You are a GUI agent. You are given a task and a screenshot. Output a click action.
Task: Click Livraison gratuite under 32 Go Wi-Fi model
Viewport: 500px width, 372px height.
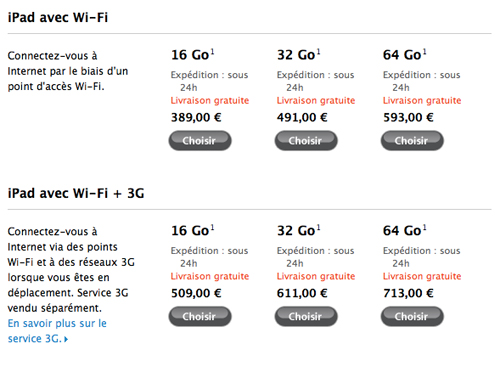(316, 100)
